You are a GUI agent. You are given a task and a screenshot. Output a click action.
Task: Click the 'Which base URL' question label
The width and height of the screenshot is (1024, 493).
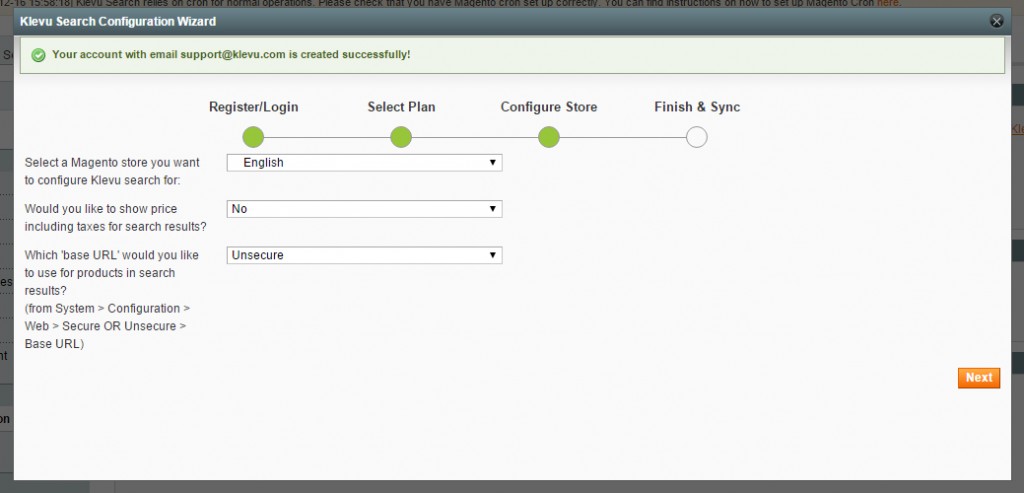[x=112, y=272]
